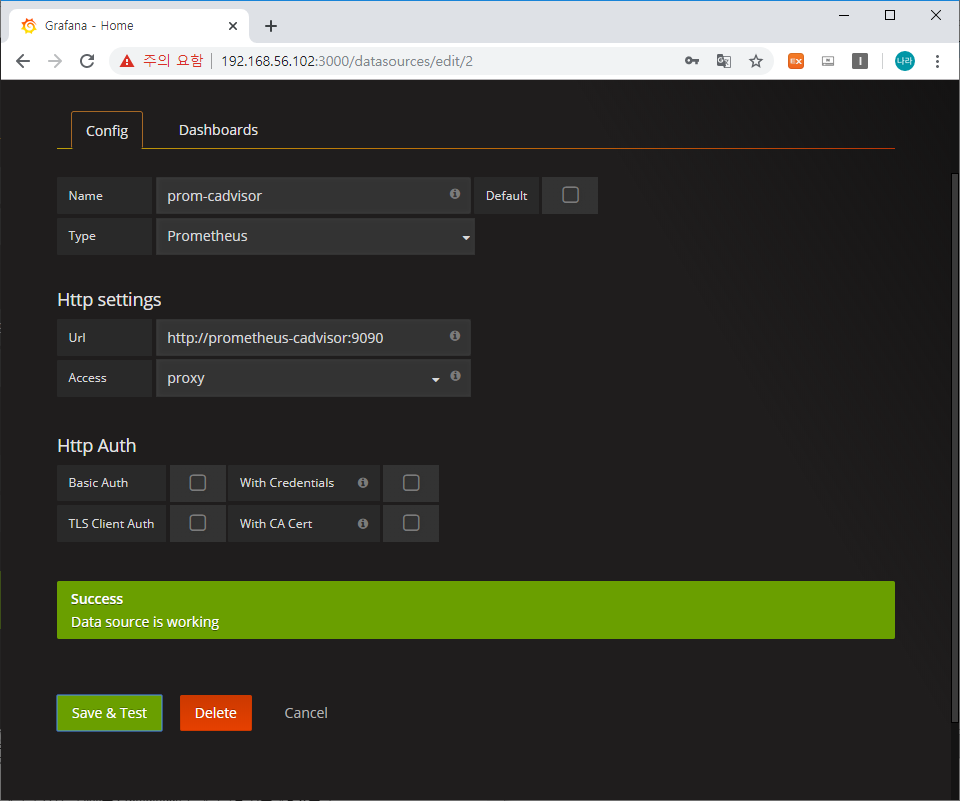Click the translate page icon
The width and height of the screenshot is (960, 801).
click(x=724, y=61)
